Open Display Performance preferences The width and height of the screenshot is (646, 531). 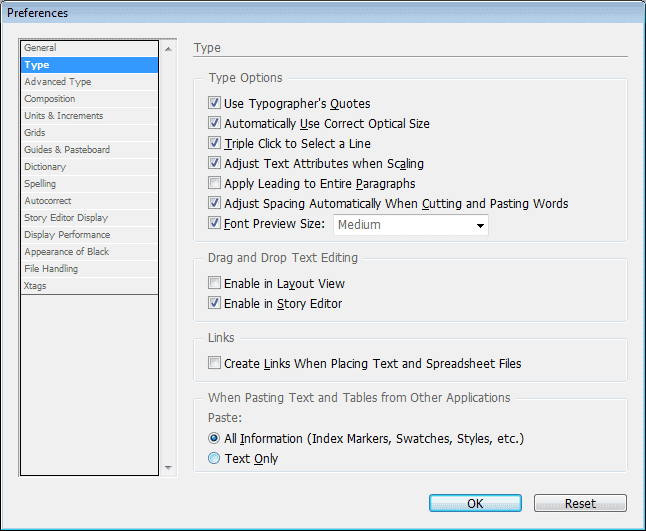pos(89,235)
